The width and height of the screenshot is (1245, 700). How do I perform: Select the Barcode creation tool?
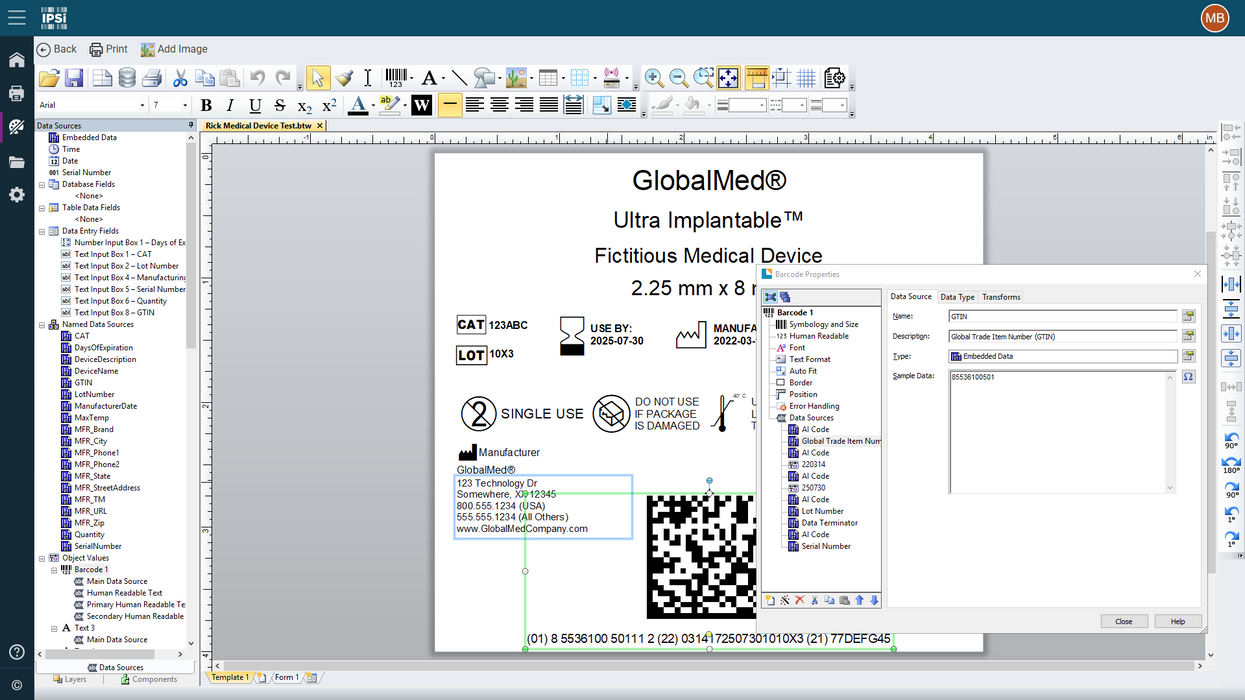point(396,78)
